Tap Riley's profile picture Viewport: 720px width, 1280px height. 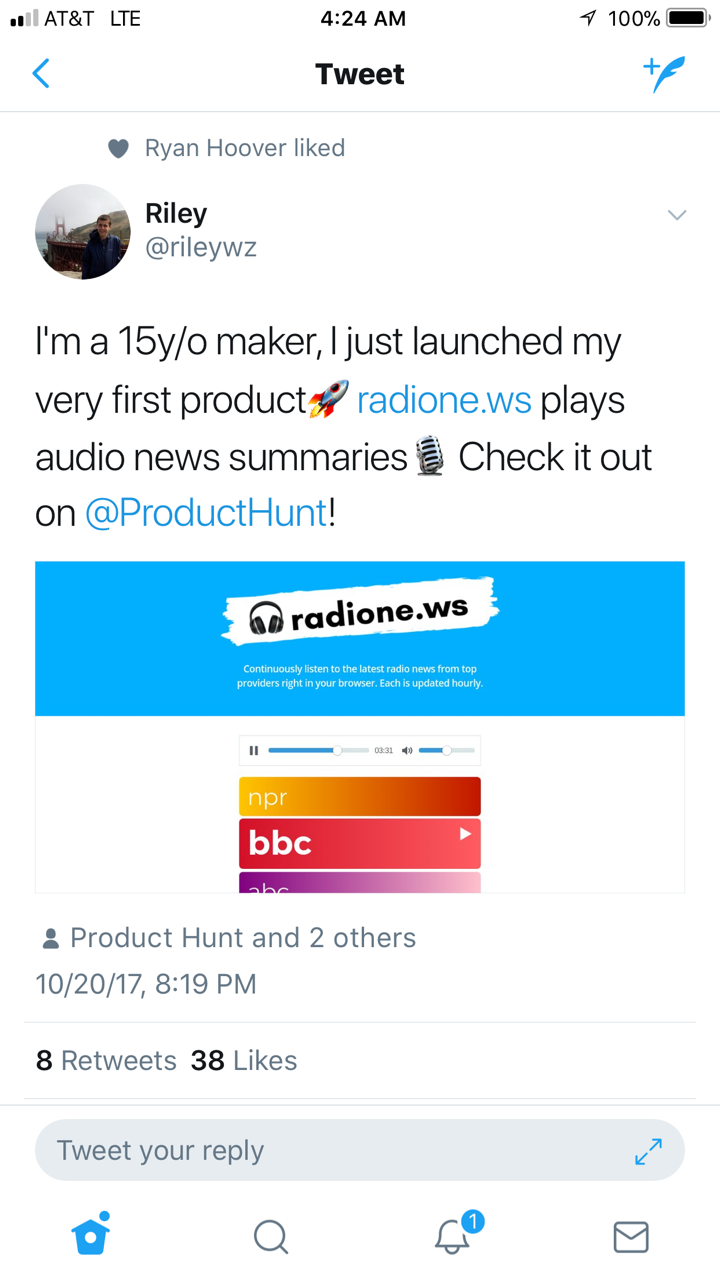[83, 231]
